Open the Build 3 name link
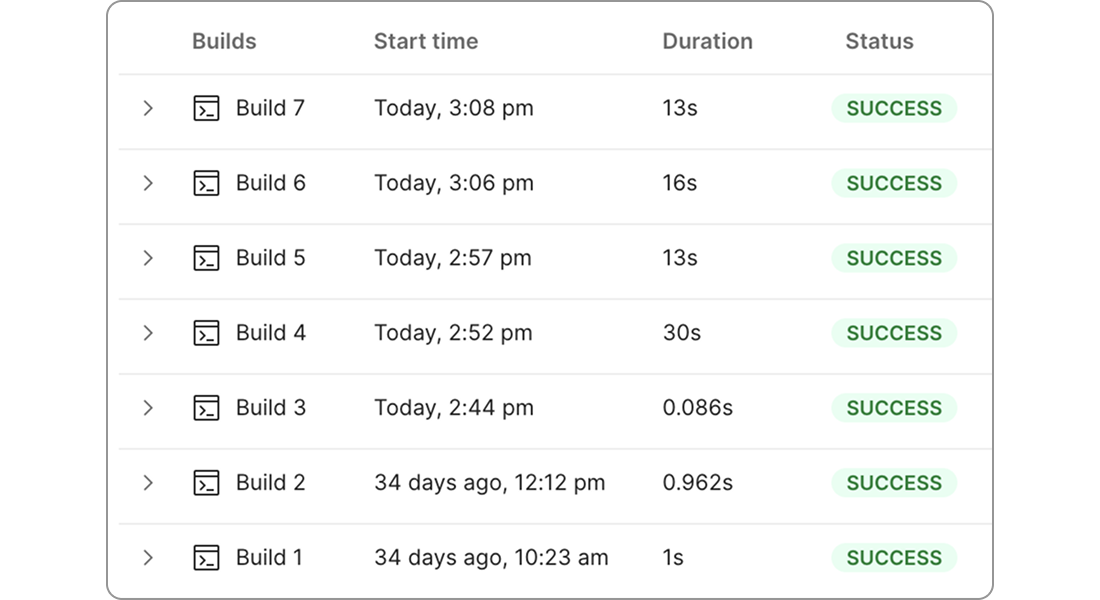Viewport: 1100px width, 600px height. pos(270,408)
